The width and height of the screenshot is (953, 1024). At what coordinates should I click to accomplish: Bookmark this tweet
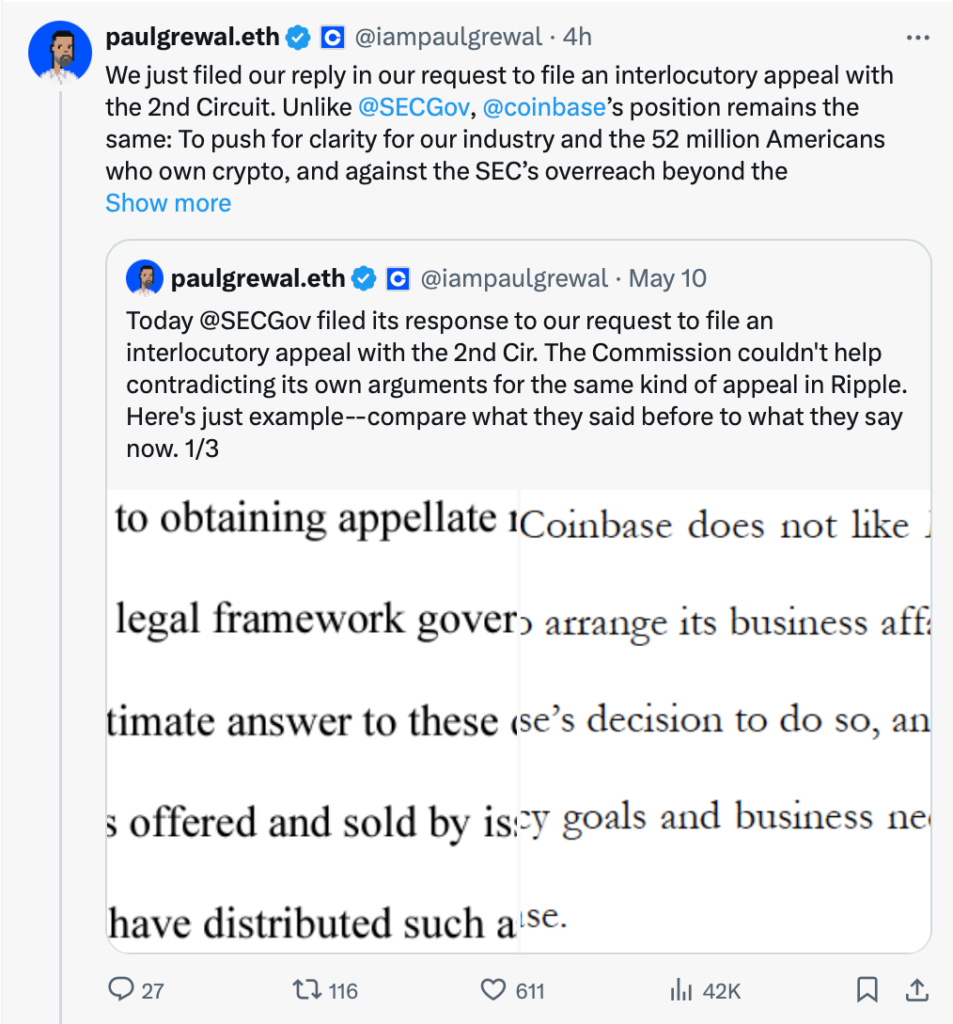(867, 990)
